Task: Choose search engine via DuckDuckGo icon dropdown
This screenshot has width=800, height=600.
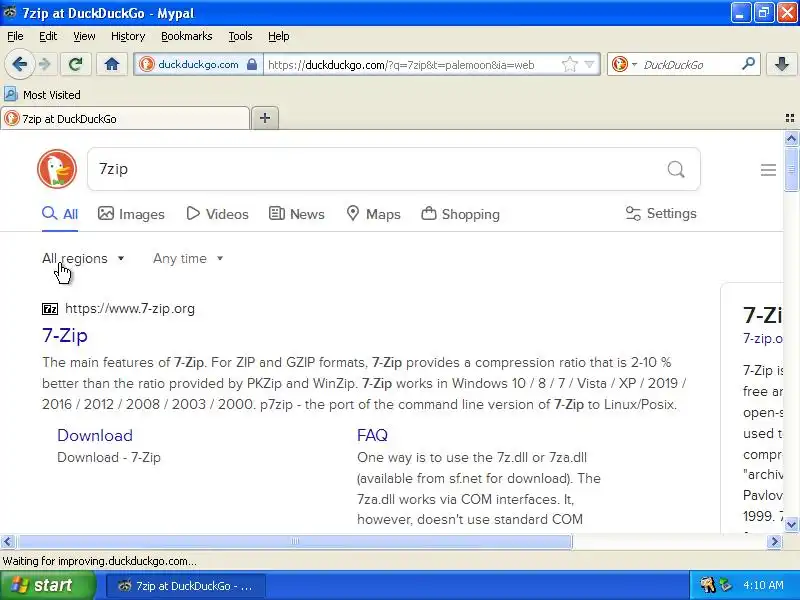Action: pyautogui.click(x=624, y=64)
